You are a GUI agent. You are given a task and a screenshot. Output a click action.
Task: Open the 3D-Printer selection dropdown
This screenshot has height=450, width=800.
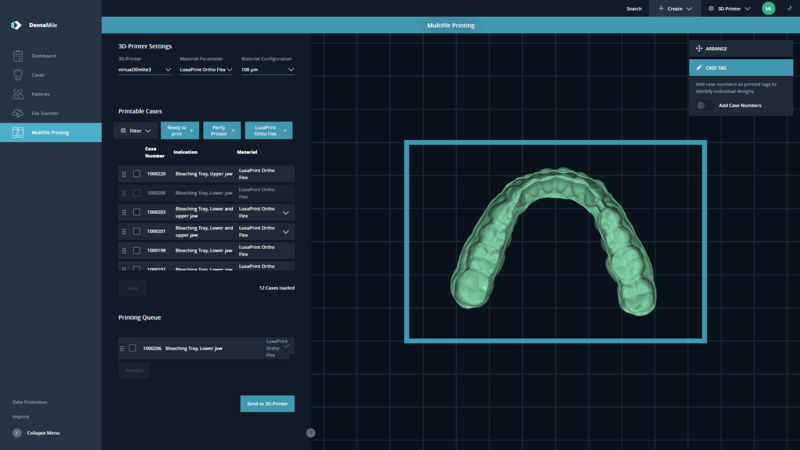click(x=145, y=69)
